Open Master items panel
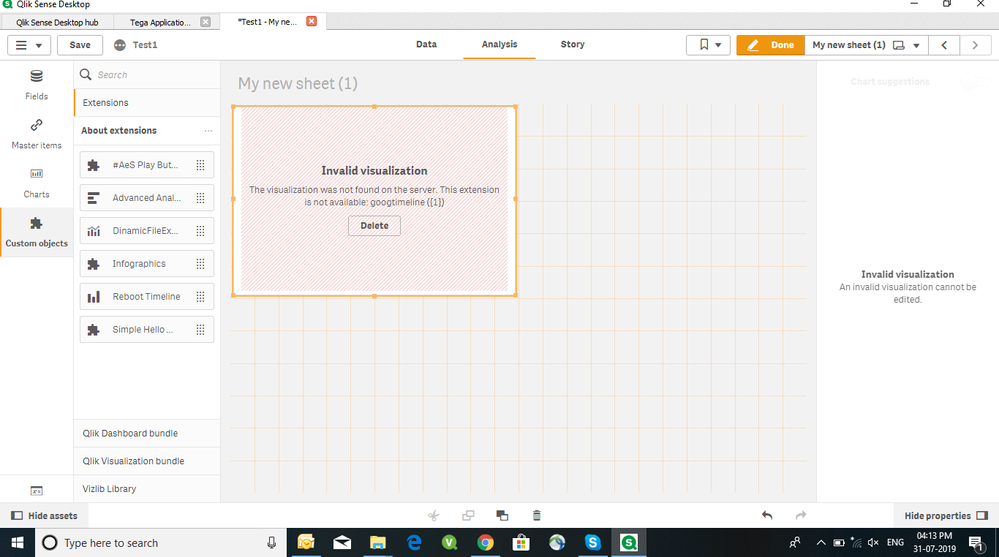This screenshot has width=999, height=557. click(x=36, y=134)
